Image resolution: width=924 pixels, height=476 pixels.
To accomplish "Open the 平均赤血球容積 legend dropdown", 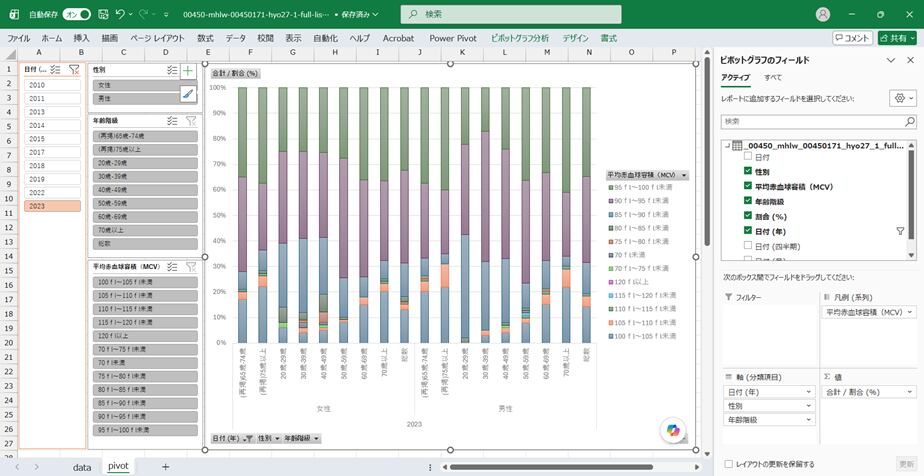I will (684, 175).
